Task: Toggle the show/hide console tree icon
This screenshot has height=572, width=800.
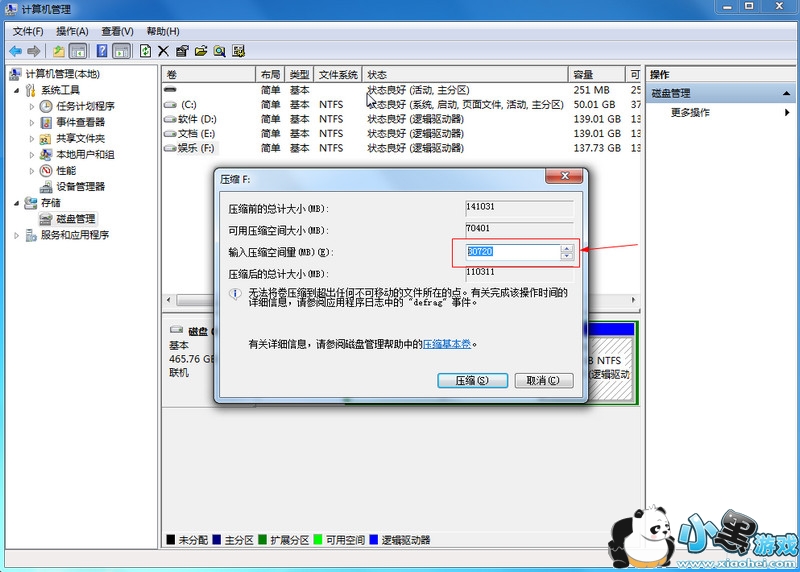Action: (78, 51)
